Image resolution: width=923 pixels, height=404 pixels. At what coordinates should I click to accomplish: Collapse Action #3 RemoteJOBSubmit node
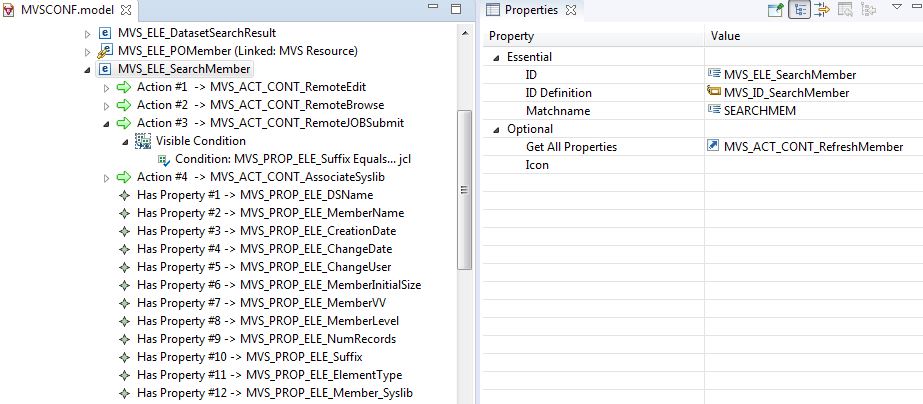tap(107, 124)
